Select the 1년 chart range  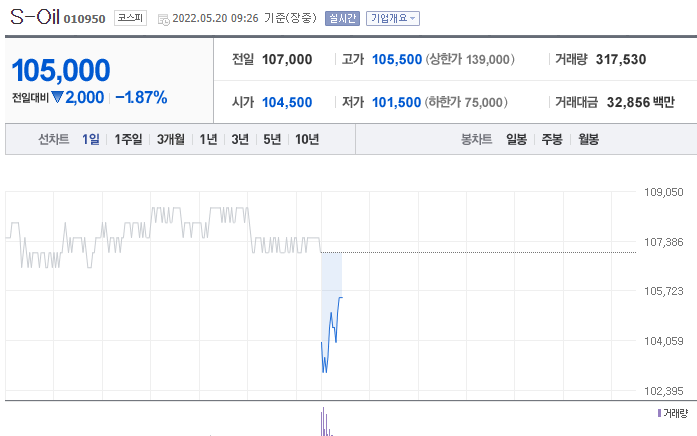(208, 140)
